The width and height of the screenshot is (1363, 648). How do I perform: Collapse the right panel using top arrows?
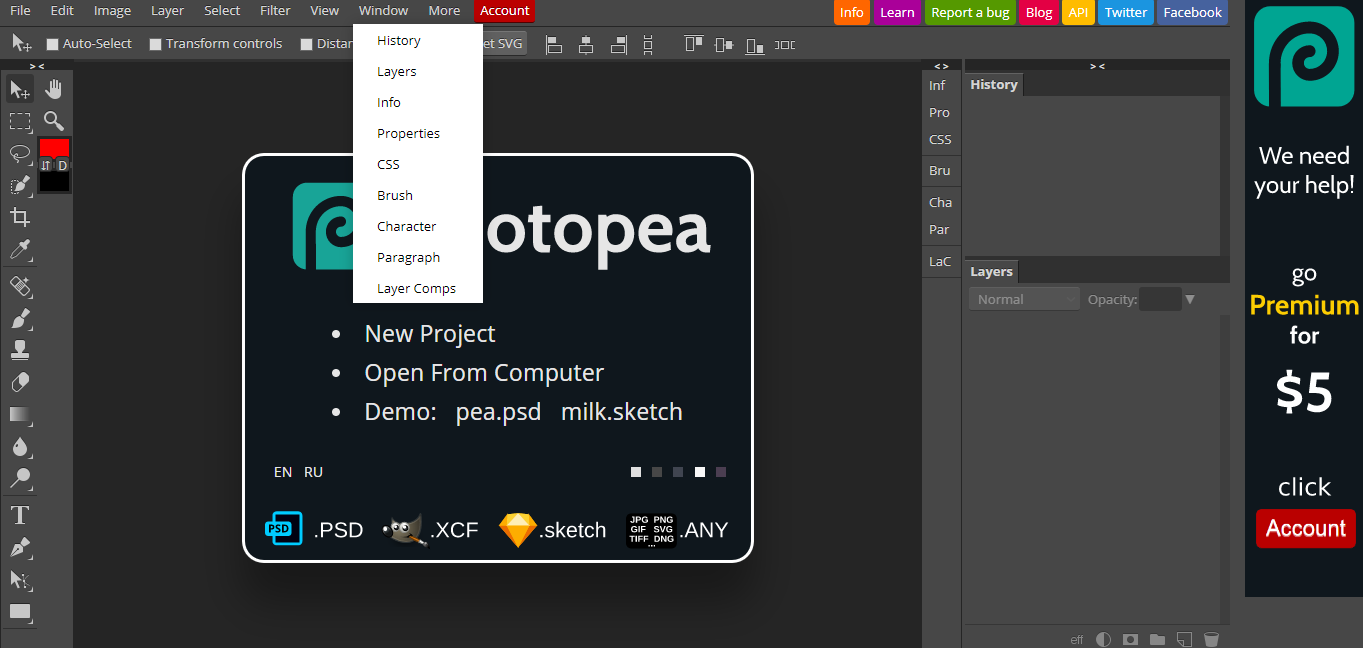pos(1097,66)
